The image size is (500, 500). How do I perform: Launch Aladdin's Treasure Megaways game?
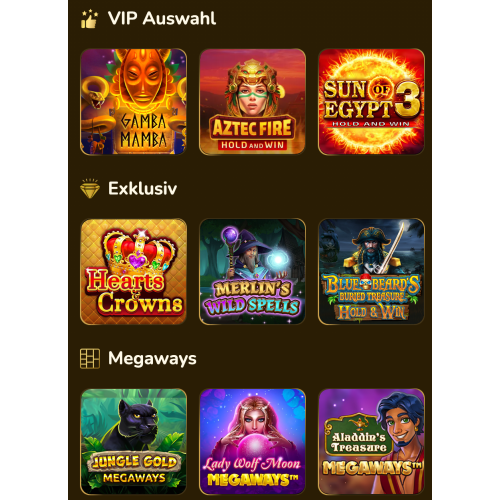pyautogui.click(x=371, y=442)
